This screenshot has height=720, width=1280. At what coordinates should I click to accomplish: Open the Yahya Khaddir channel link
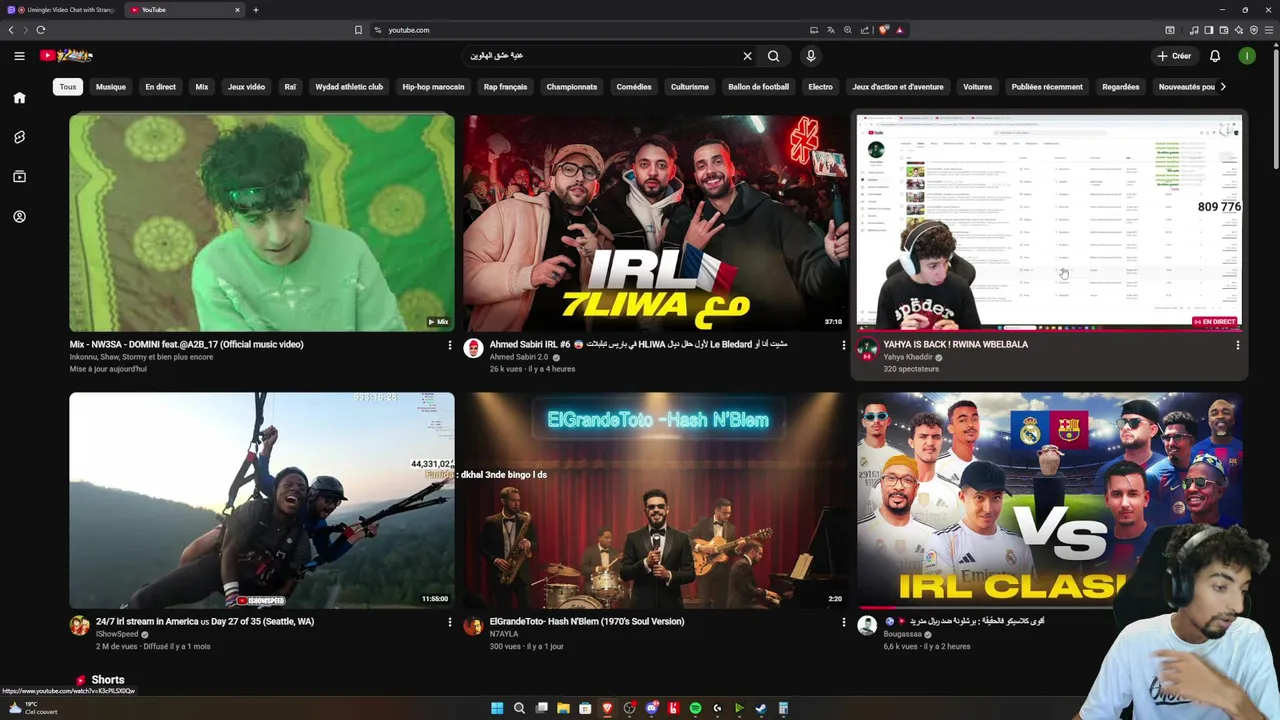click(908, 357)
